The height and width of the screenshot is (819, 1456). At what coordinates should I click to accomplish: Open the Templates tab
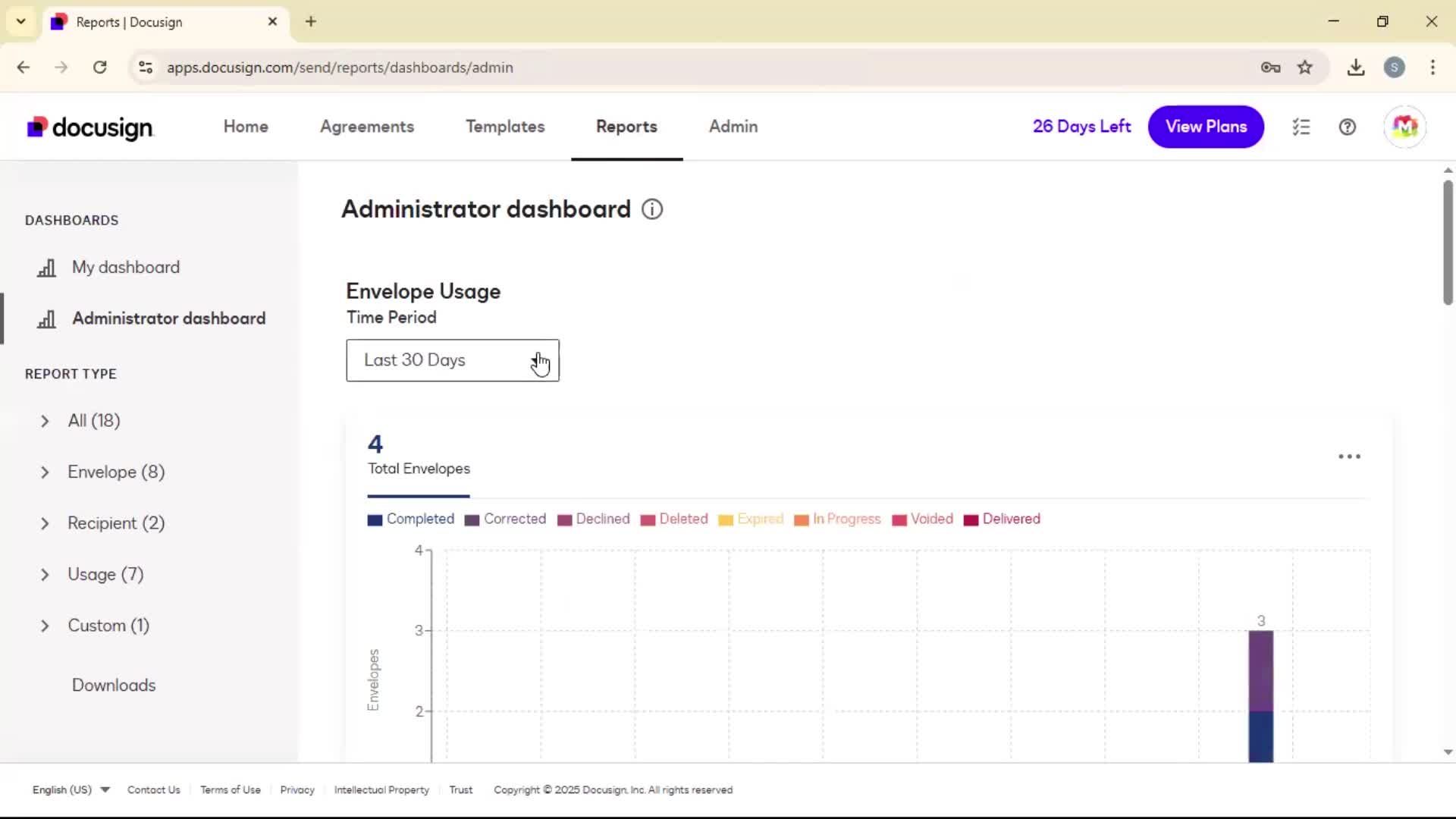click(505, 127)
